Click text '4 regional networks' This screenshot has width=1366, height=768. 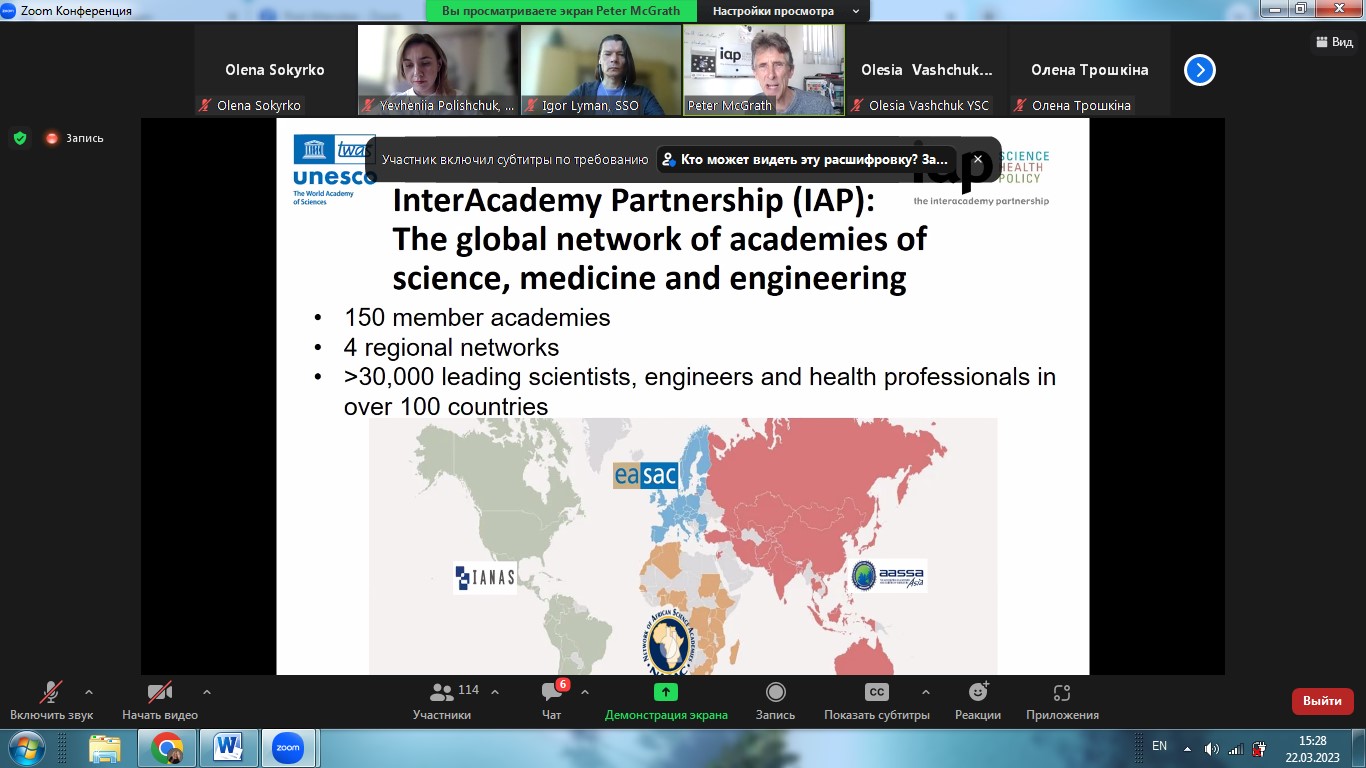[x=451, y=348]
